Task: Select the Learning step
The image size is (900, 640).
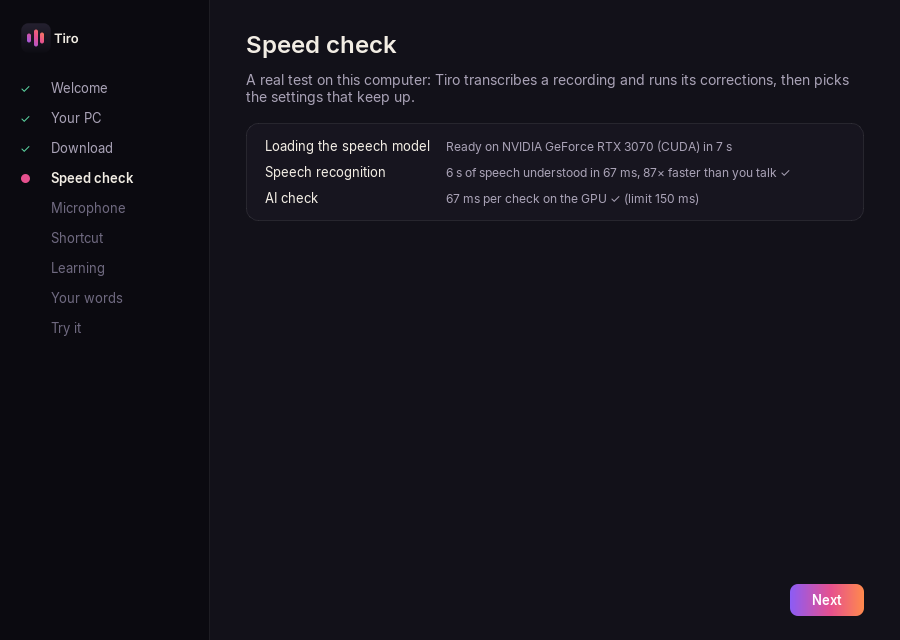Action: click(77, 268)
